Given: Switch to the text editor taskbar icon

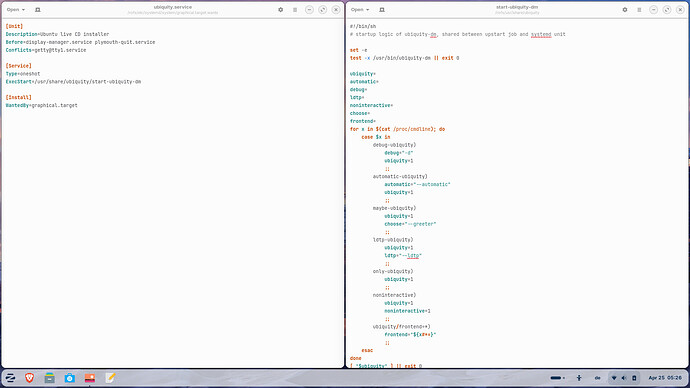Looking at the screenshot, I should pyautogui.click(x=110, y=378).
